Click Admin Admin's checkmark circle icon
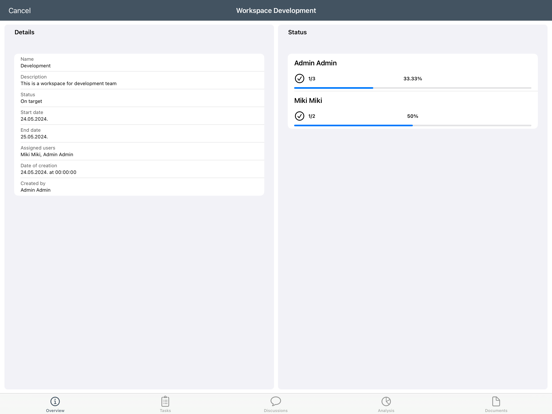Viewport: 552px width, 414px height. [299, 78]
